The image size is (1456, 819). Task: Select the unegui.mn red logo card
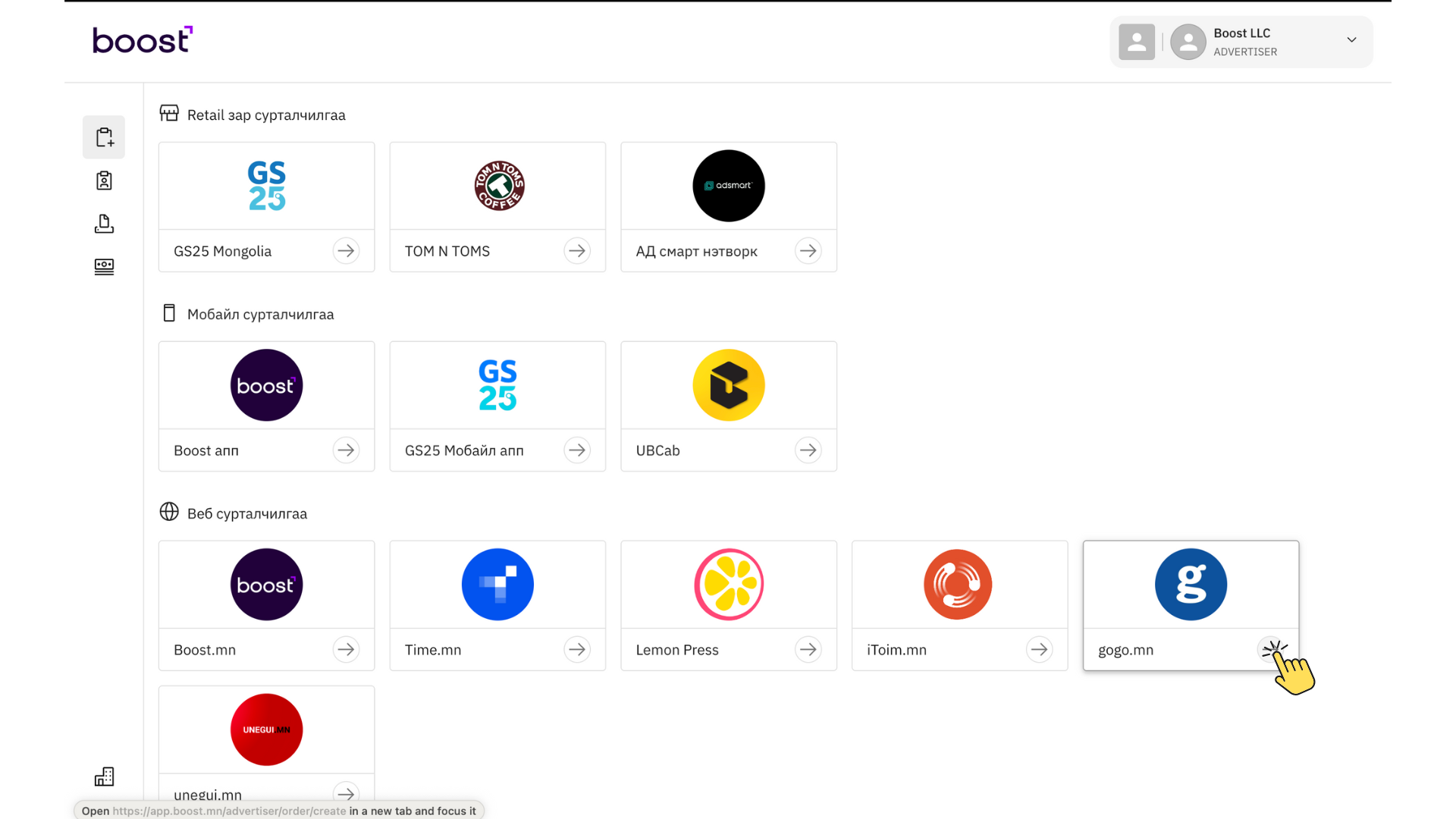coord(266,730)
